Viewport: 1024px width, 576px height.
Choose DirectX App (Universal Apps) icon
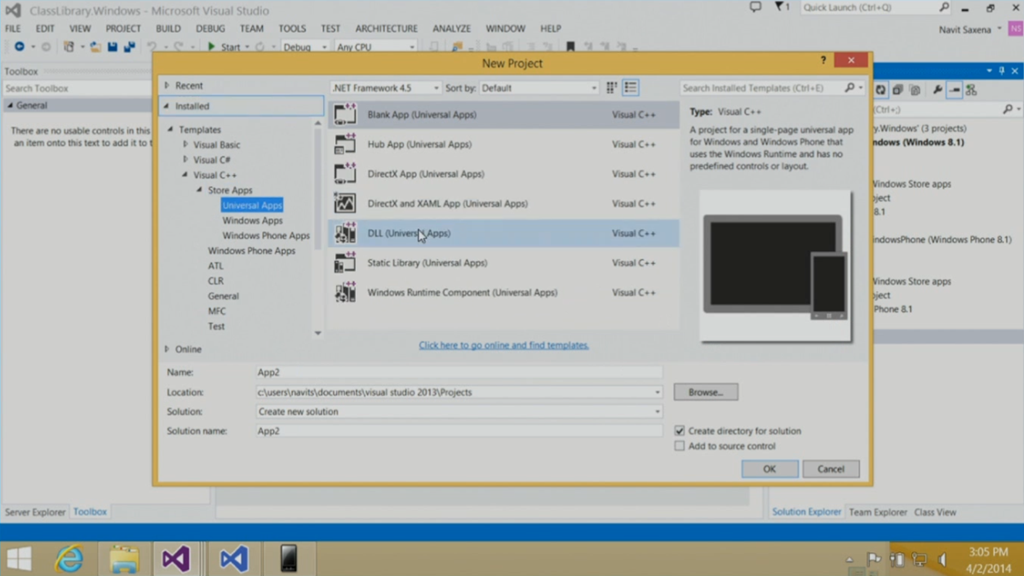click(345, 174)
